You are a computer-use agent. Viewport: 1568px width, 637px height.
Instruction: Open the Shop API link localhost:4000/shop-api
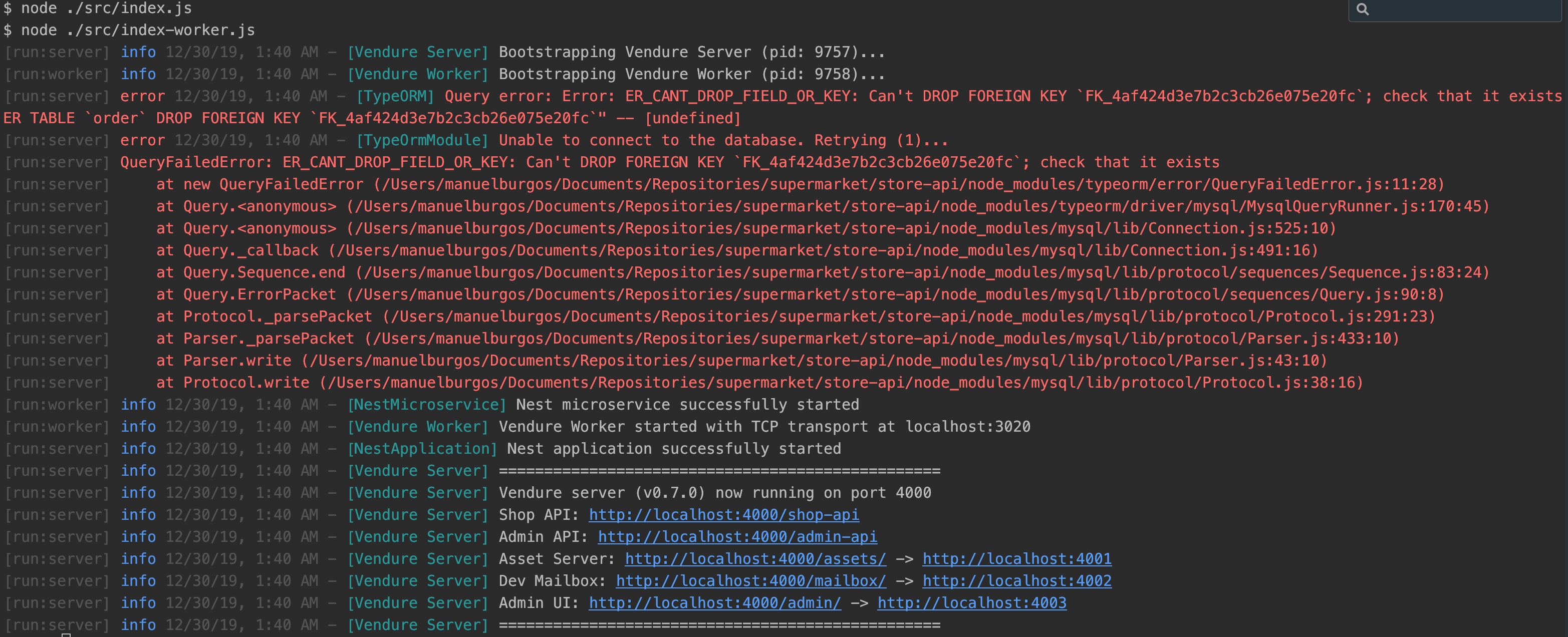[724, 515]
